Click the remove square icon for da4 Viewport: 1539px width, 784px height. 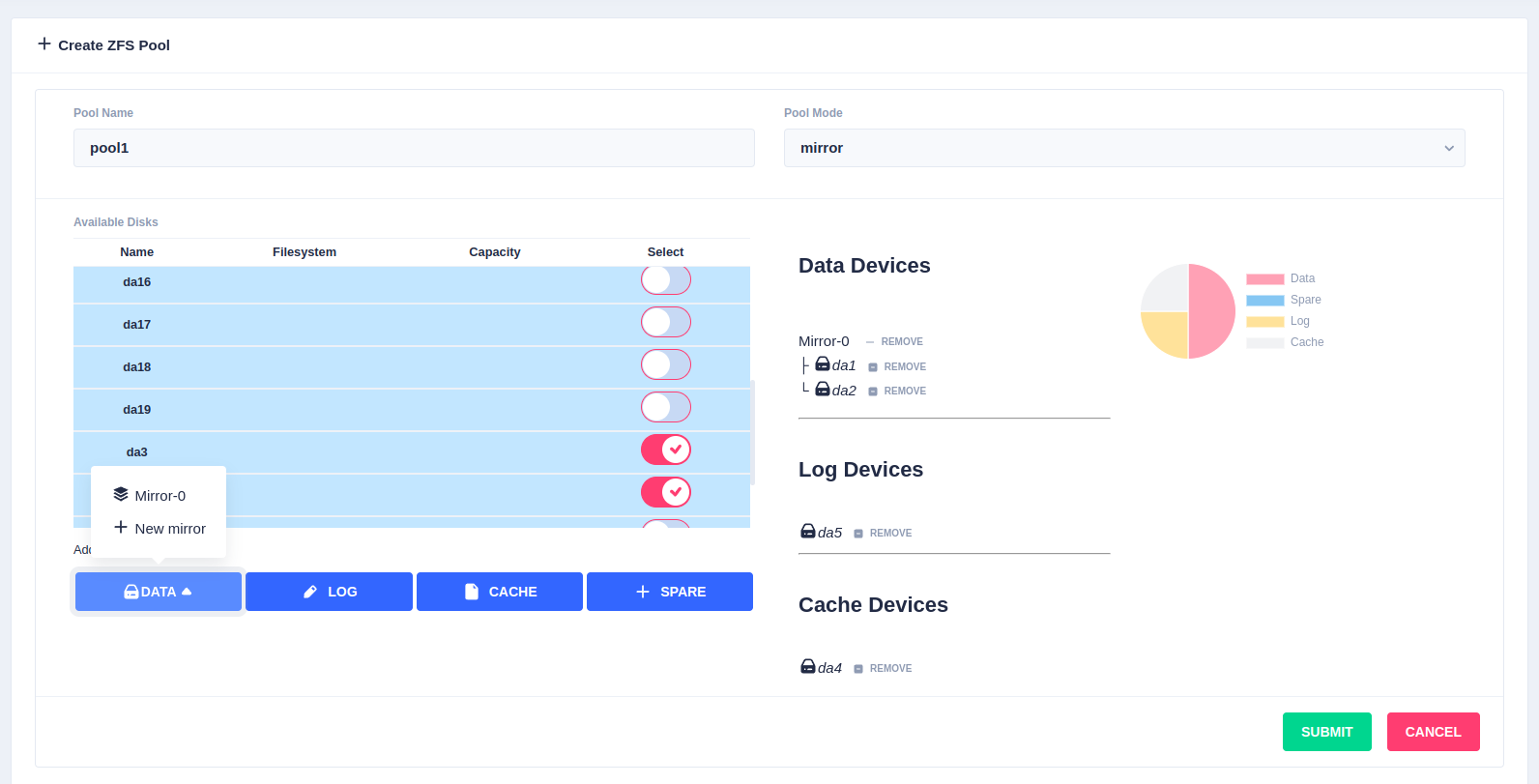pyautogui.click(x=858, y=669)
